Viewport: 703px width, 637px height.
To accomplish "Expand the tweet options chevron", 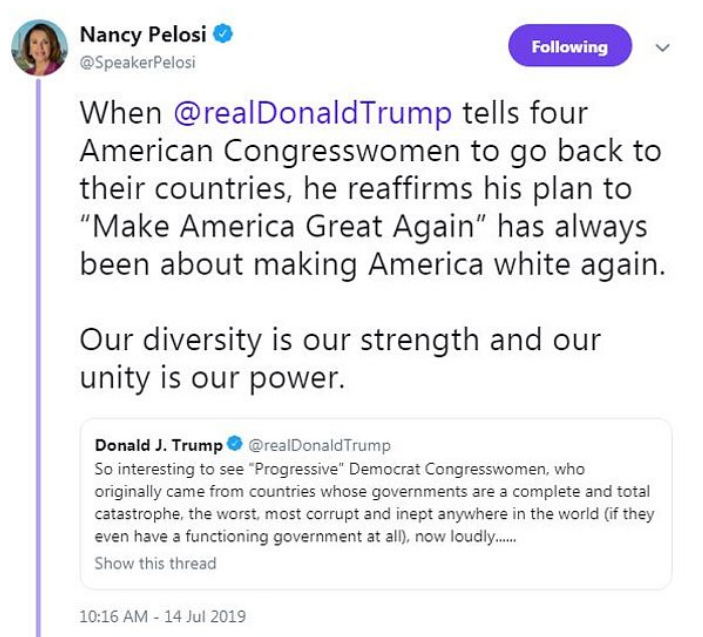I will click(x=662, y=47).
